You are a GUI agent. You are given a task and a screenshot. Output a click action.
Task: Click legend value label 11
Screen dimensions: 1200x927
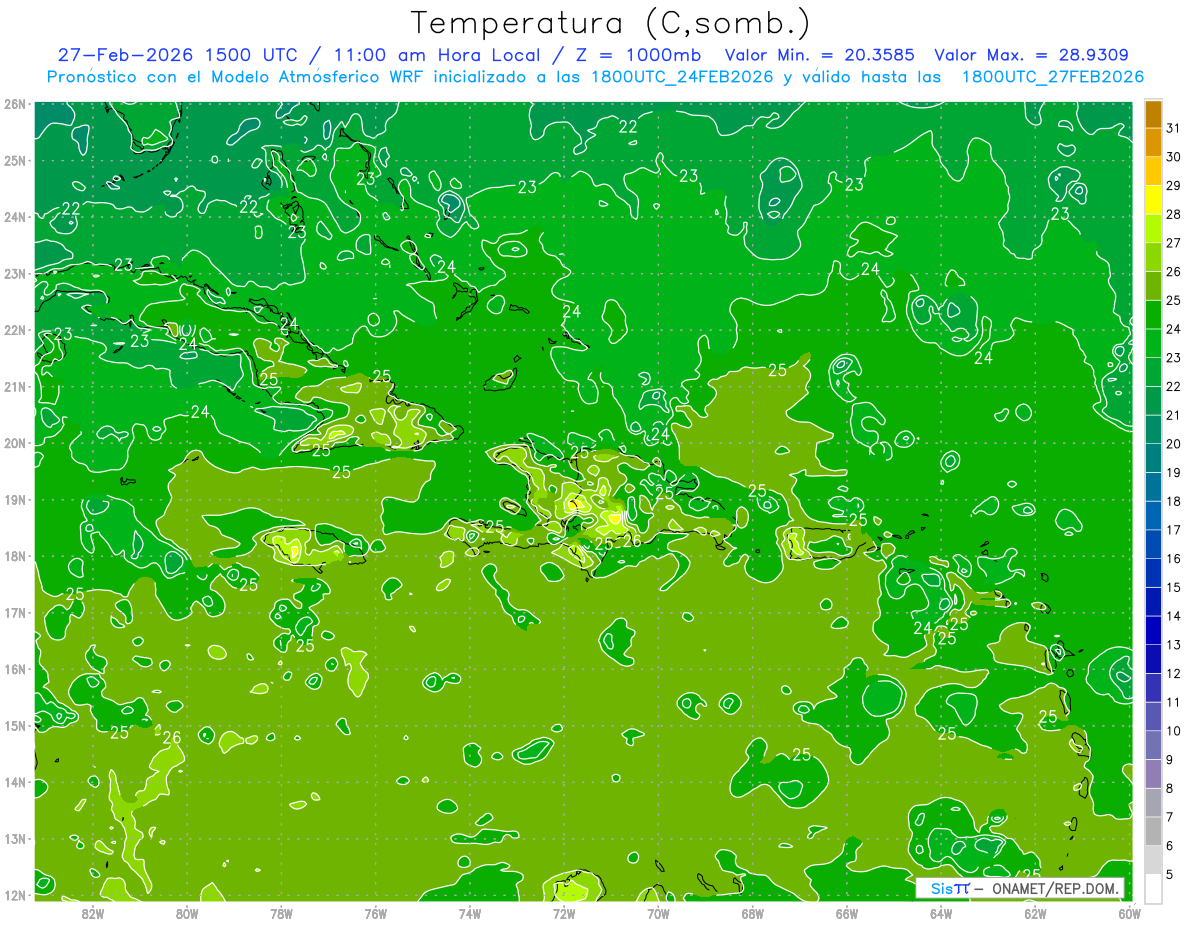tap(1174, 702)
